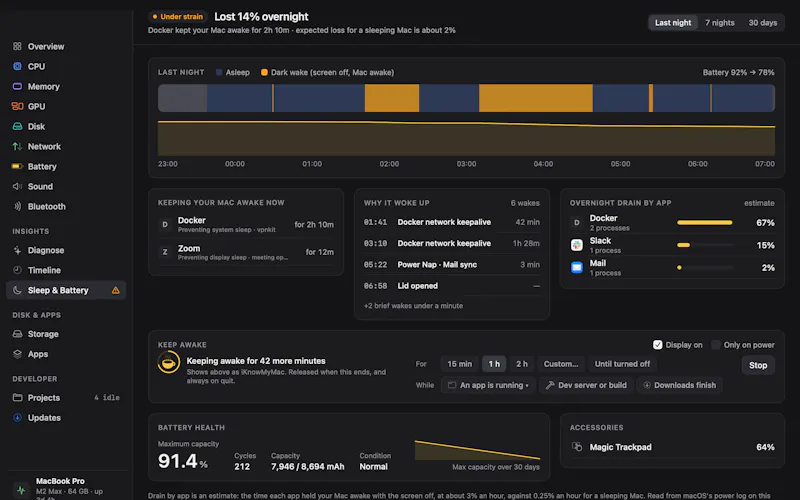
Task: Open the Disk drive icon
Action: tap(17, 126)
